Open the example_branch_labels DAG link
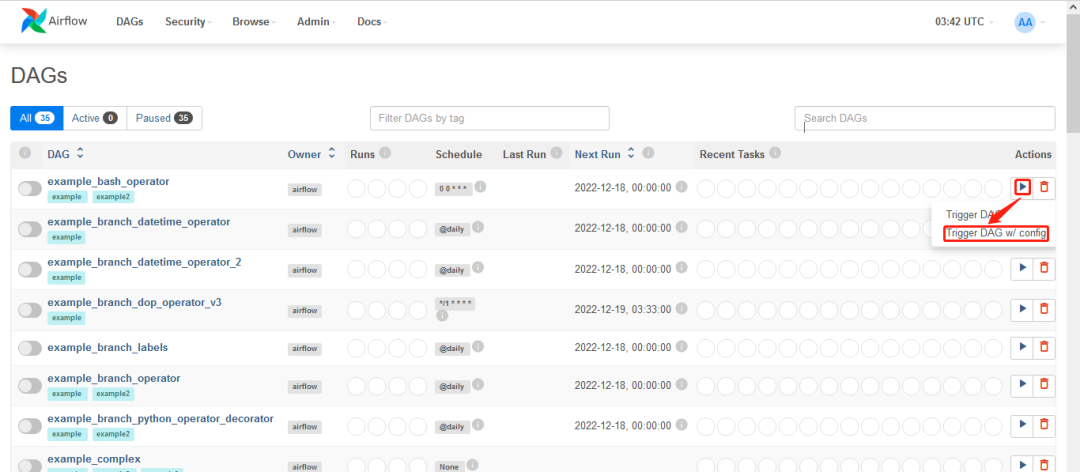This screenshot has height=472, width=1080. click(107, 347)
